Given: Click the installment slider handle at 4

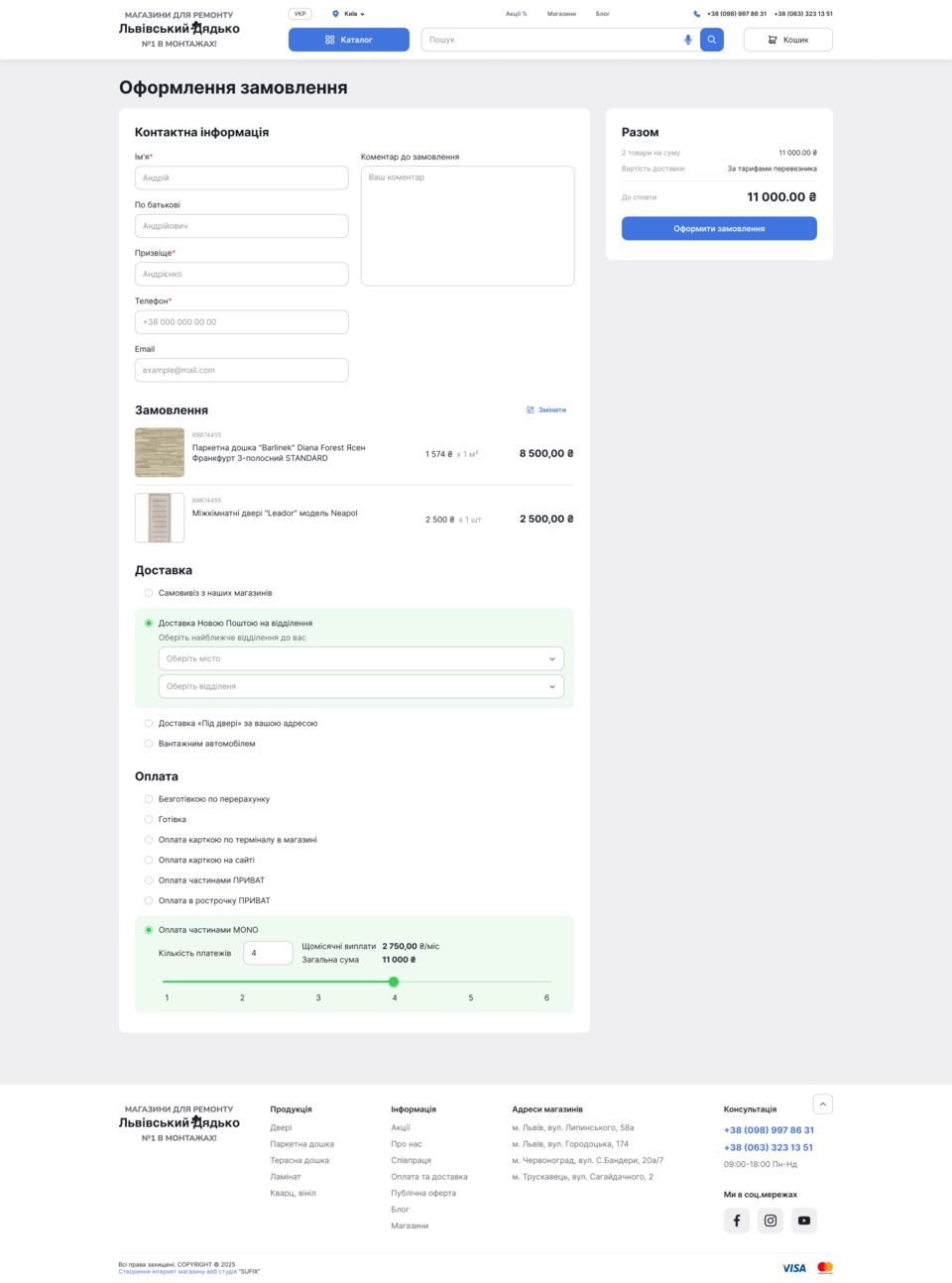Looking at the screenshot, I should 394,982.
